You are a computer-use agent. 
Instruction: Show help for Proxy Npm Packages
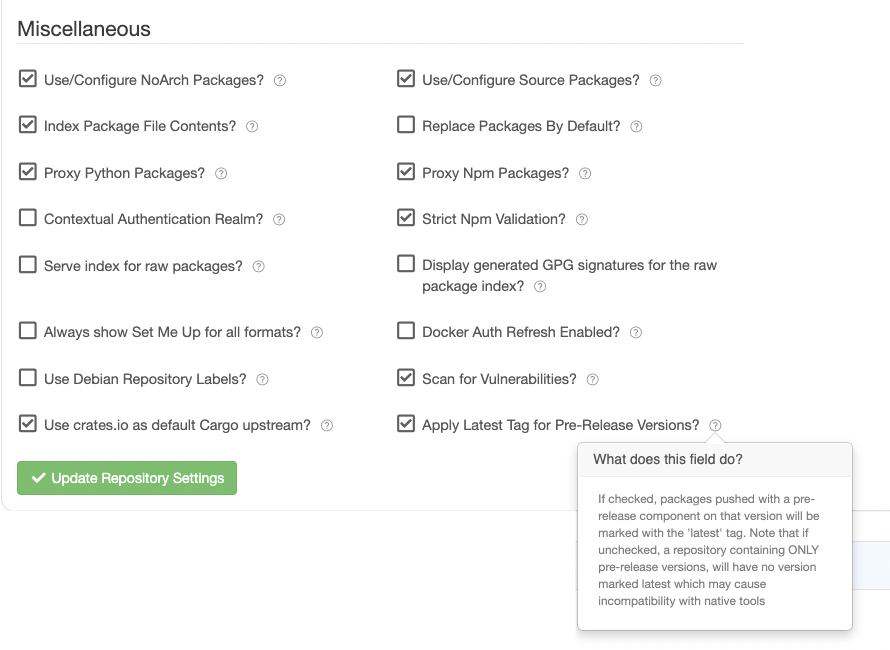(x=585, y=174)
